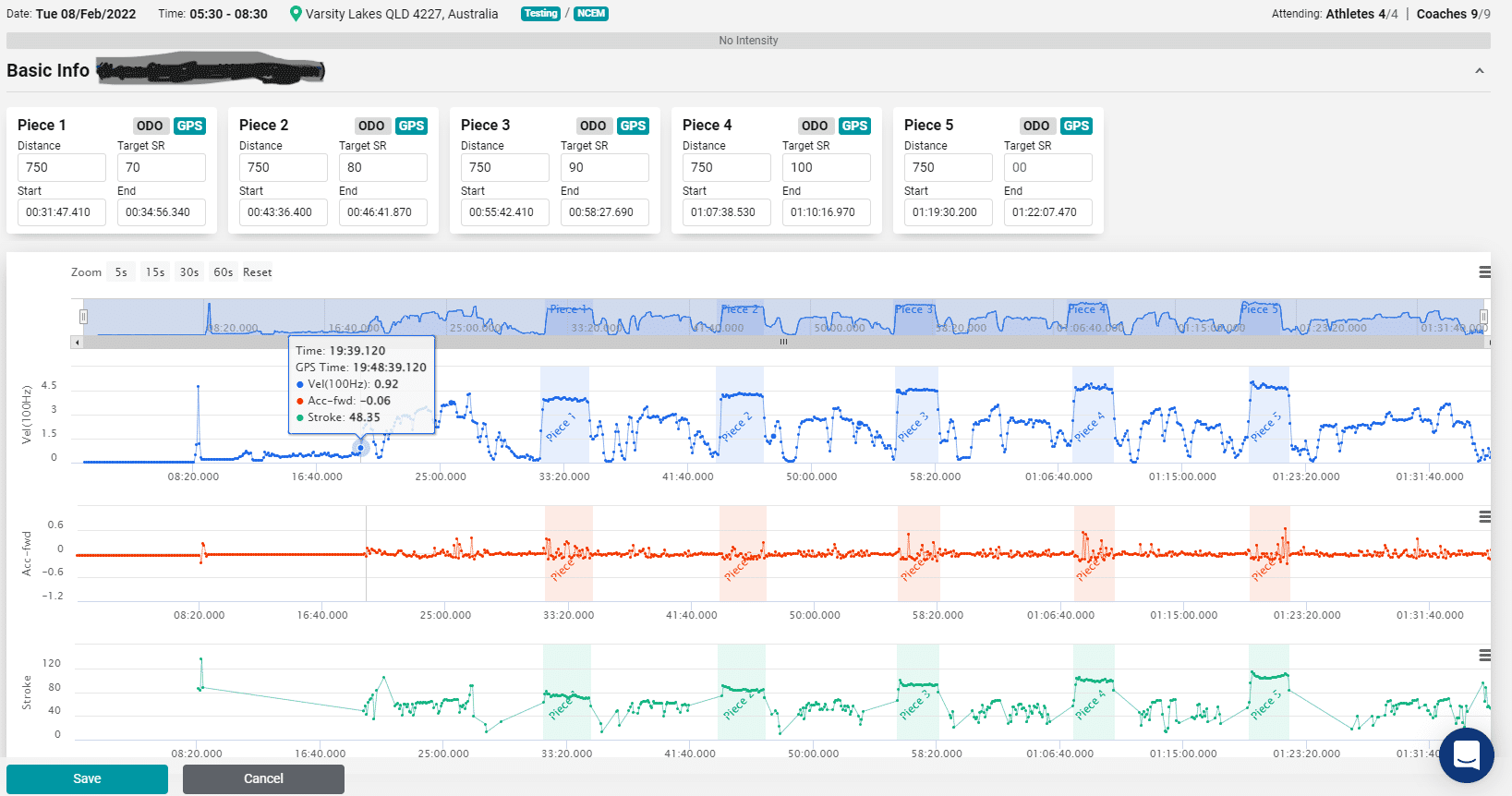1512x796 pixels.
Task: Click the left navigator range handle
Action: tap(83, 317)
